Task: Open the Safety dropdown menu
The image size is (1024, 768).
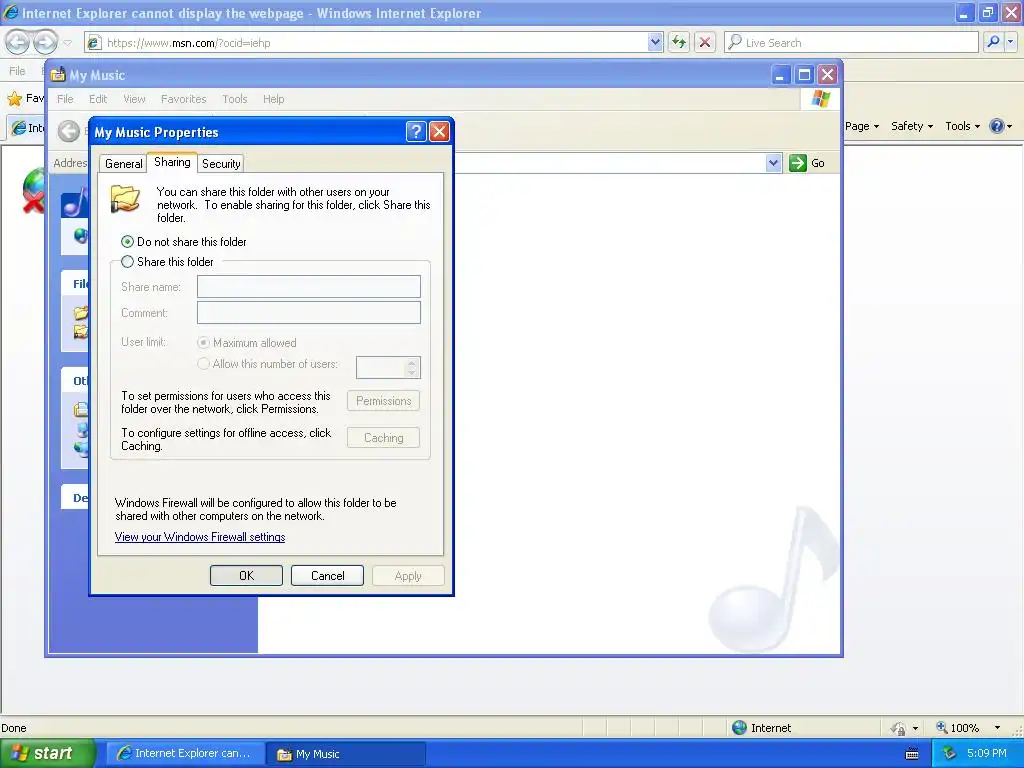Action: [x=912, y=126]
